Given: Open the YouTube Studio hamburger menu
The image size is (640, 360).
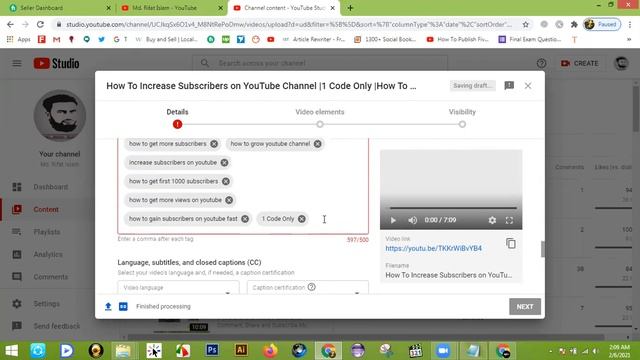Looking at the screenshot, I should [x=17, y=63].
